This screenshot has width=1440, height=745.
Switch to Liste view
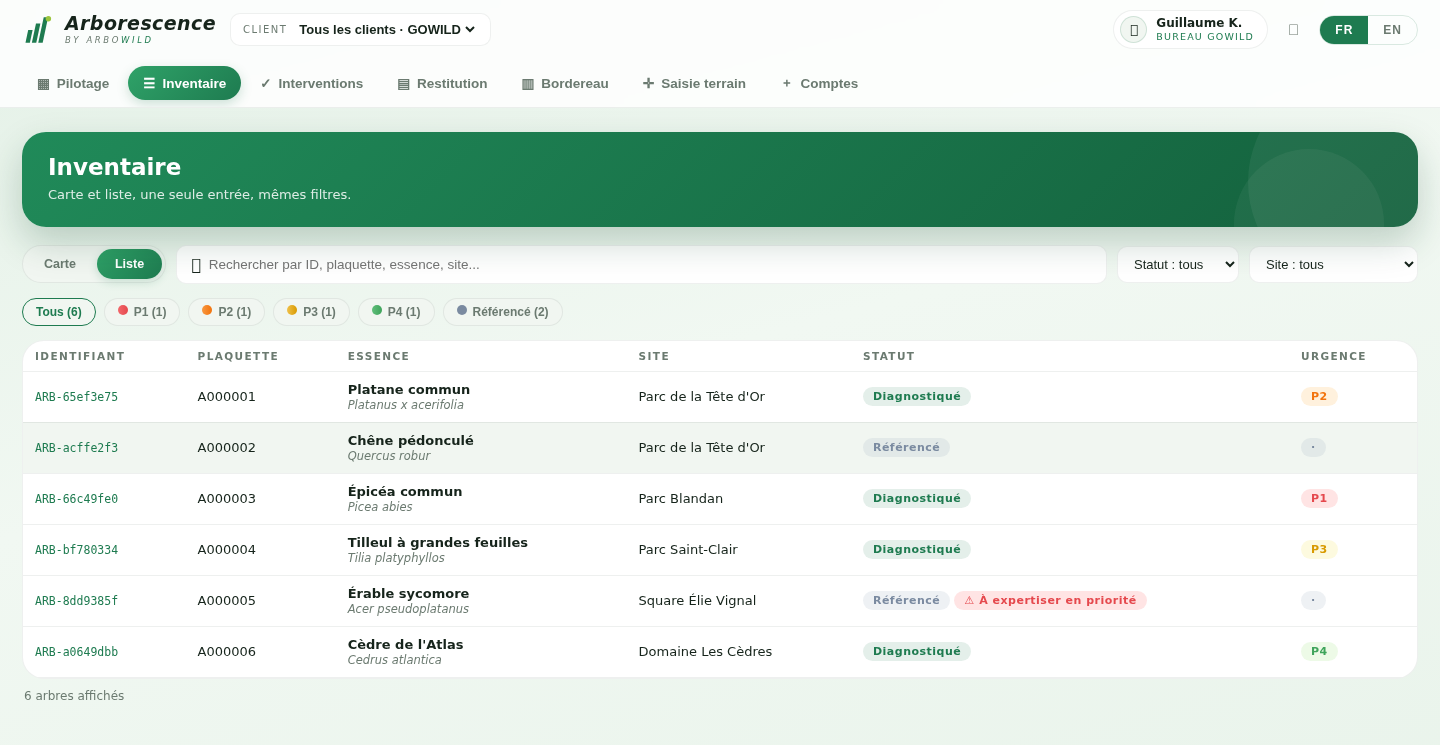point(129,264)
